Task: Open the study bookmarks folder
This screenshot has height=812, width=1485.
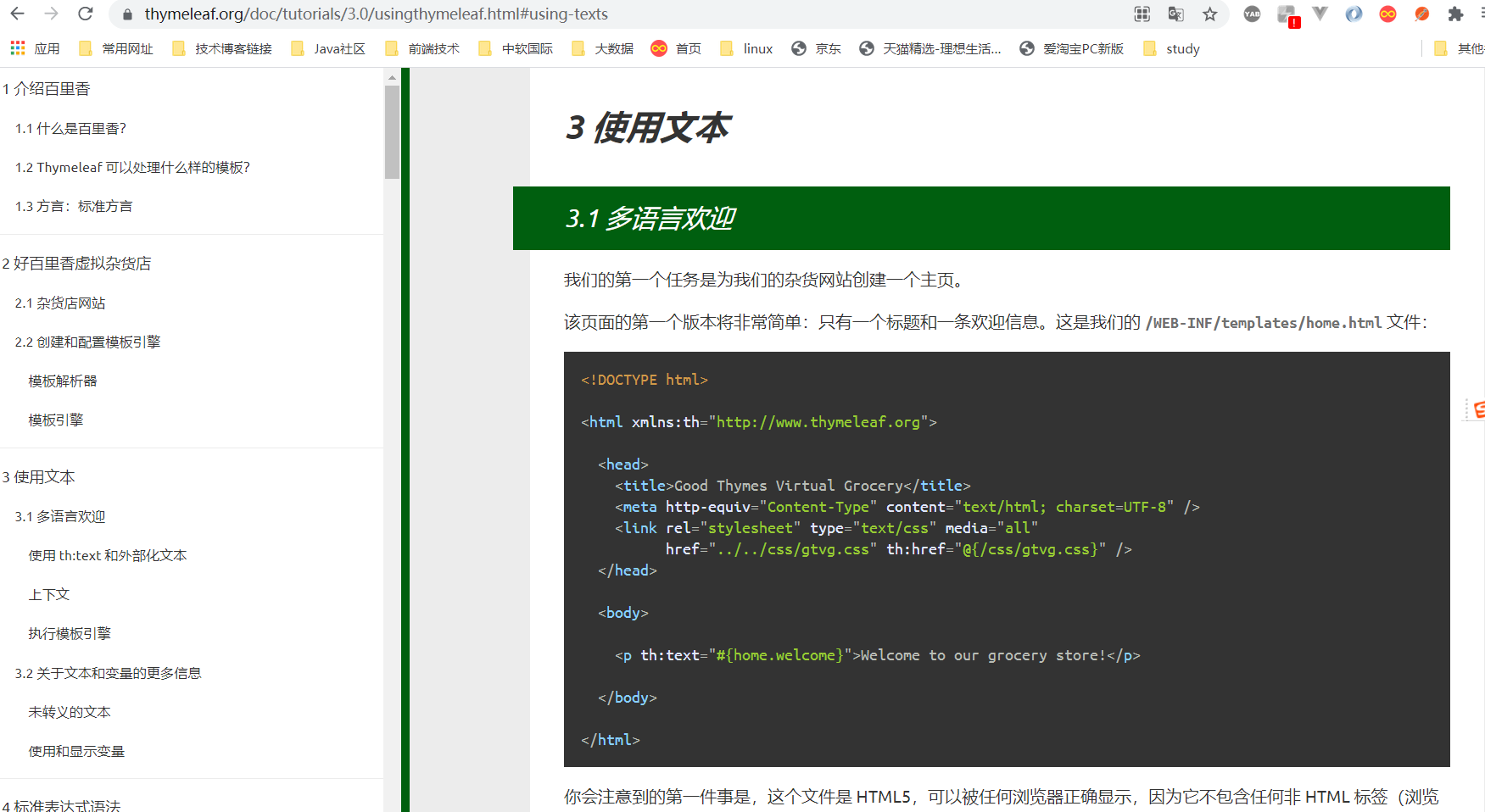Action: (x=1171, y=48)
